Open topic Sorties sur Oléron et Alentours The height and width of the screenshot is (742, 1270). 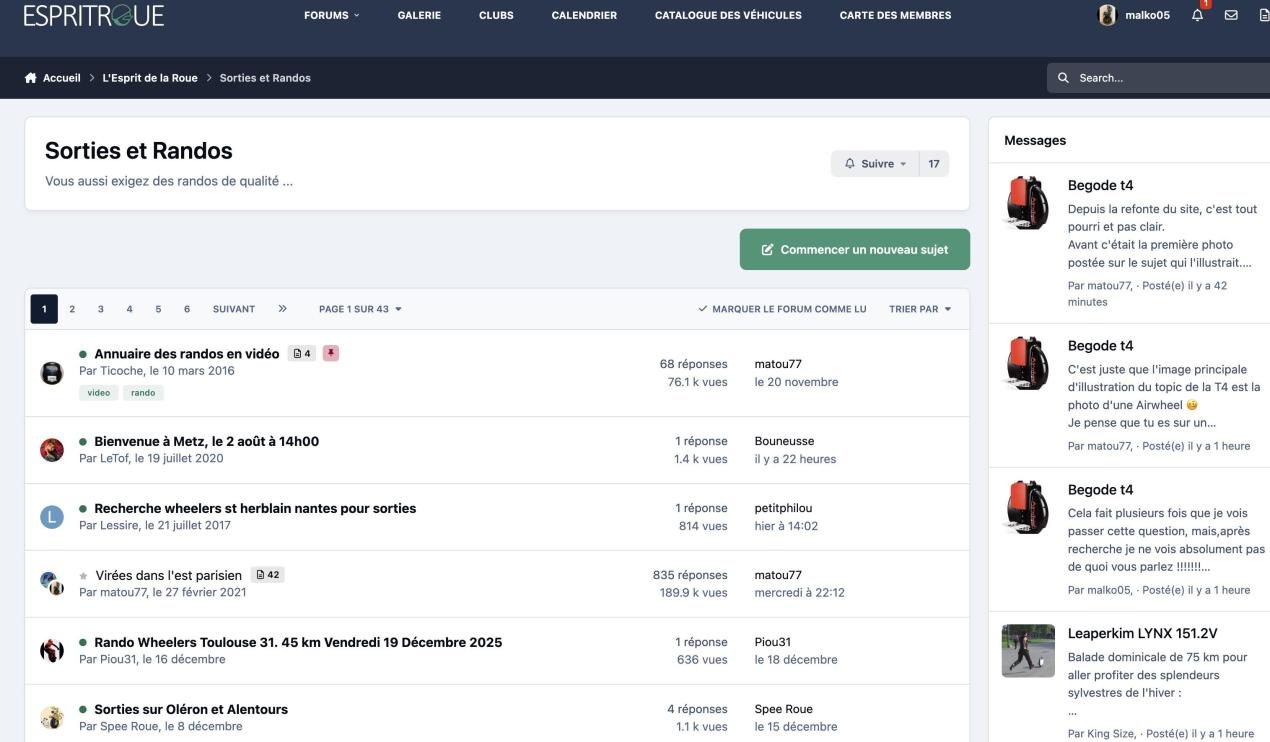point(190,709)
